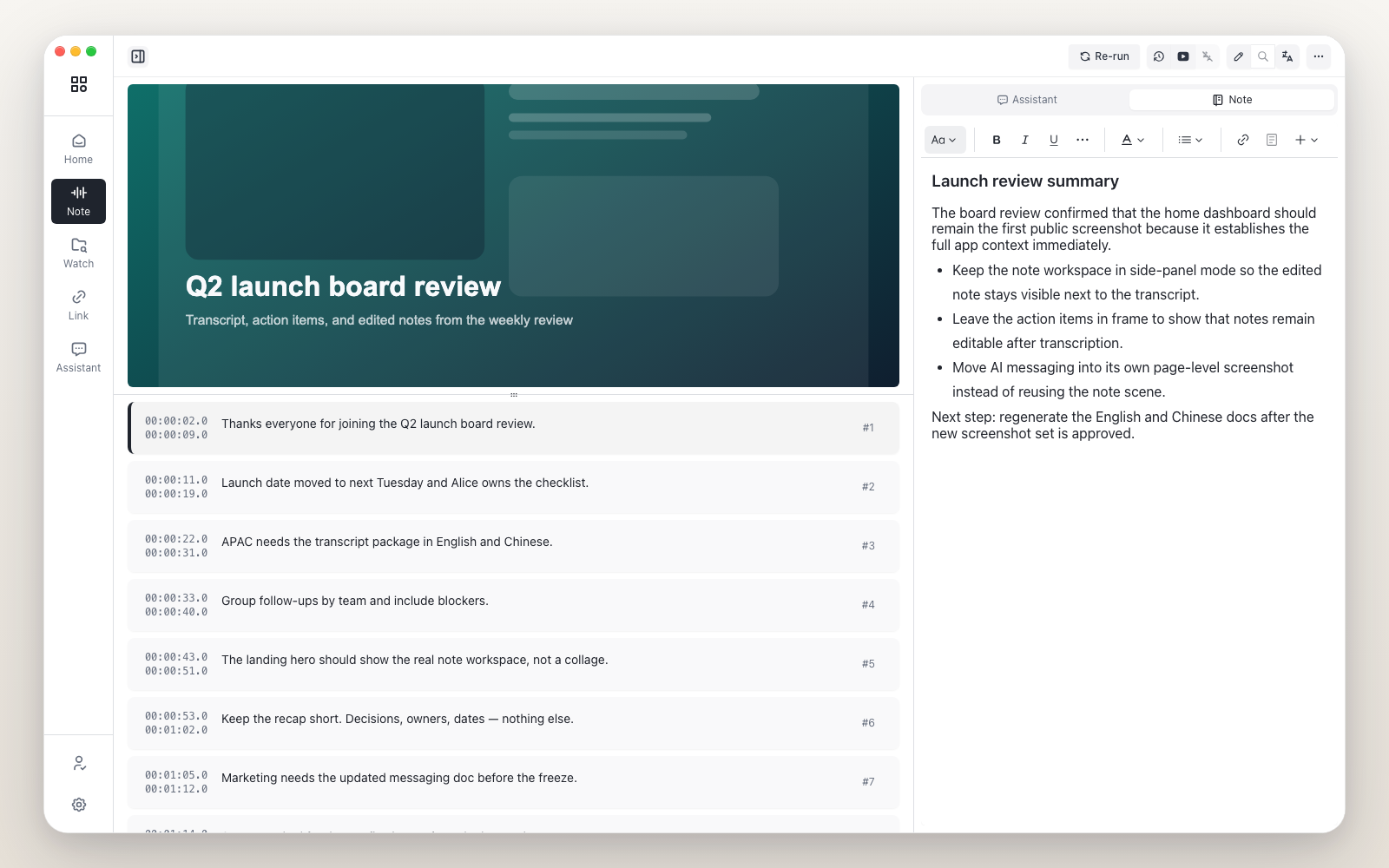This screenshot has width=1389, height=868.
Task: Open the dashboard grid icon
Action: click(x=79, y=84)
